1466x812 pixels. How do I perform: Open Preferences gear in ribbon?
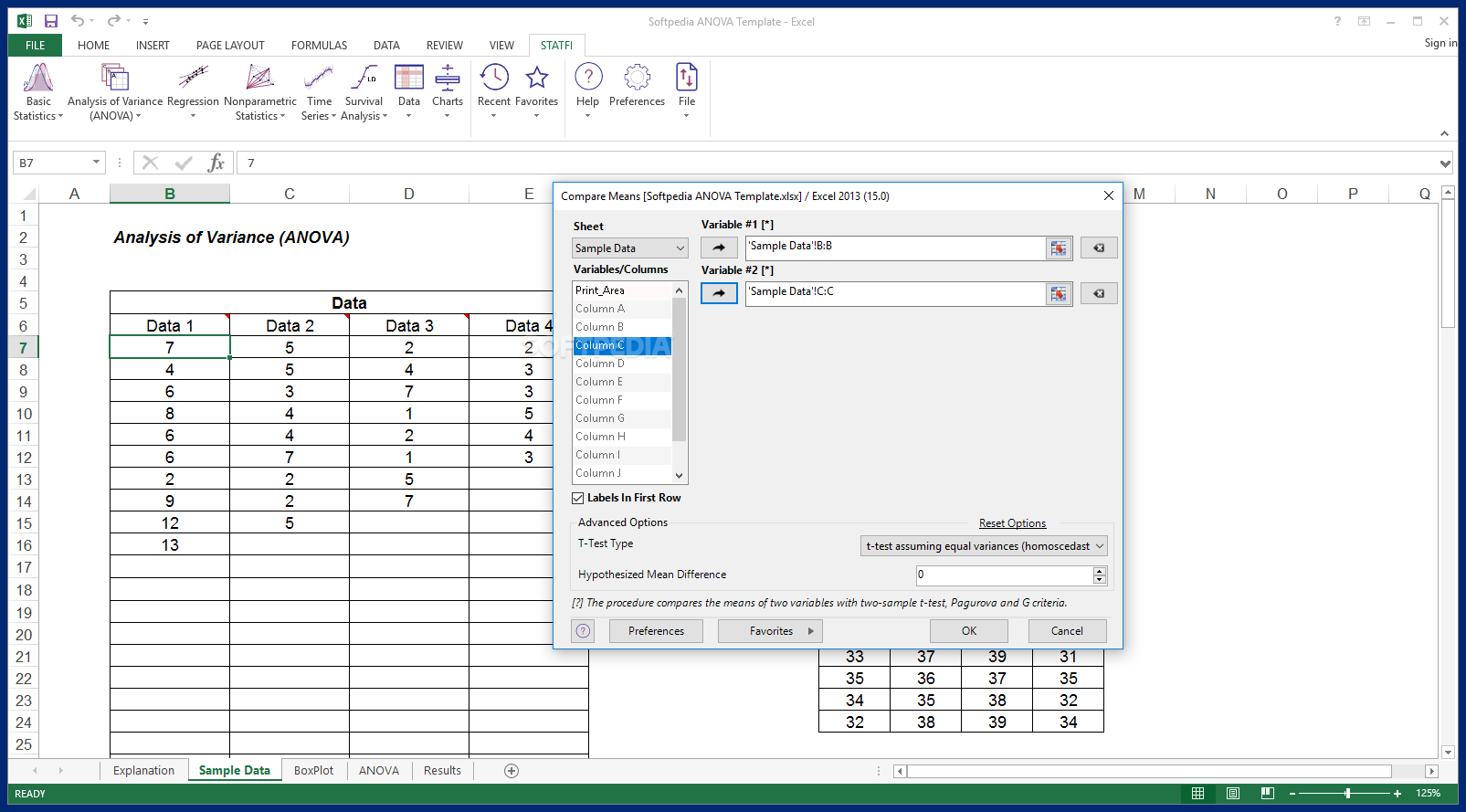[637, 85]
